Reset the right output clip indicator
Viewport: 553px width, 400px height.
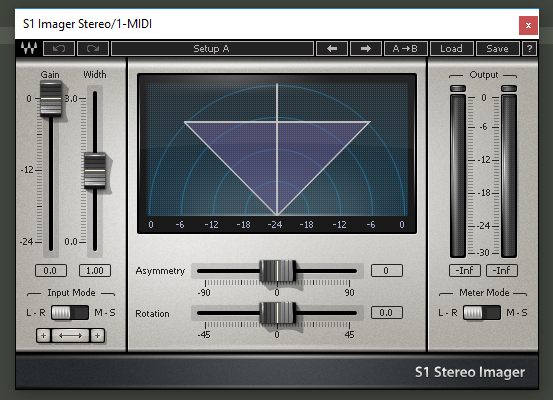pyautogui.click(x=509, y=88)
